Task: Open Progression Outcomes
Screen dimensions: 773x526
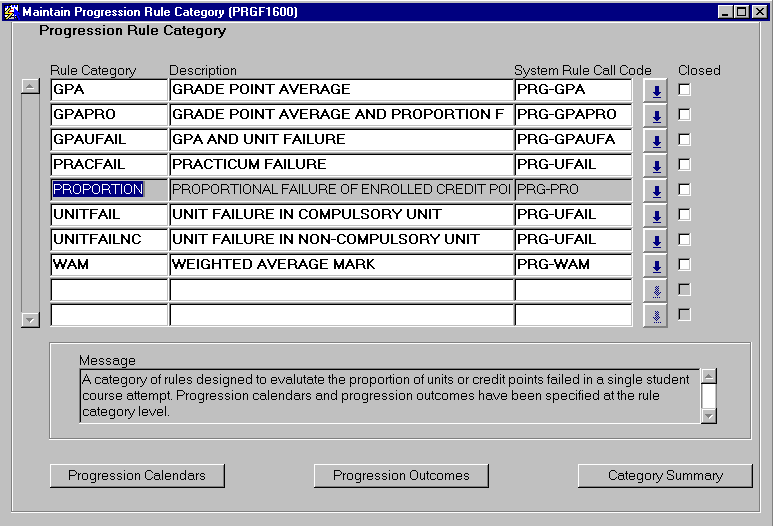Action: point(401,476)
